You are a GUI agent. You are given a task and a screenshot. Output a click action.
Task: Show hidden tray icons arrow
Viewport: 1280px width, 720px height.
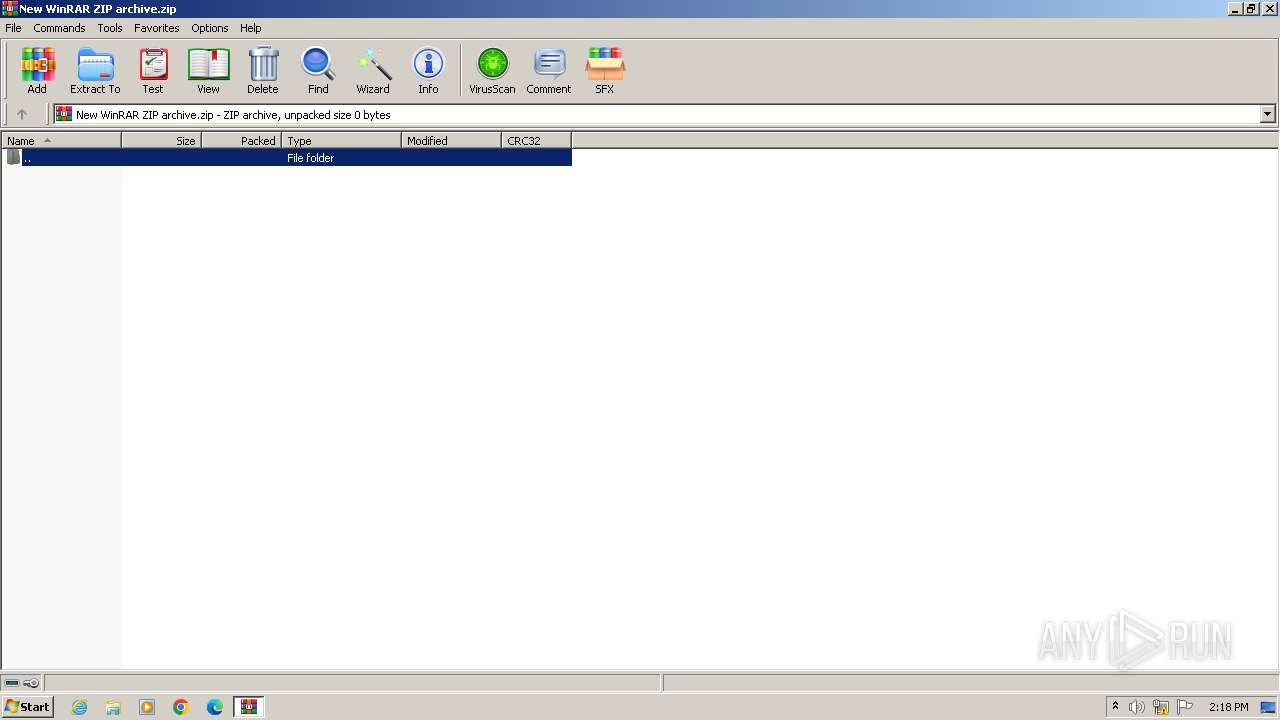pyautogui.click(x=1116, y=707)
